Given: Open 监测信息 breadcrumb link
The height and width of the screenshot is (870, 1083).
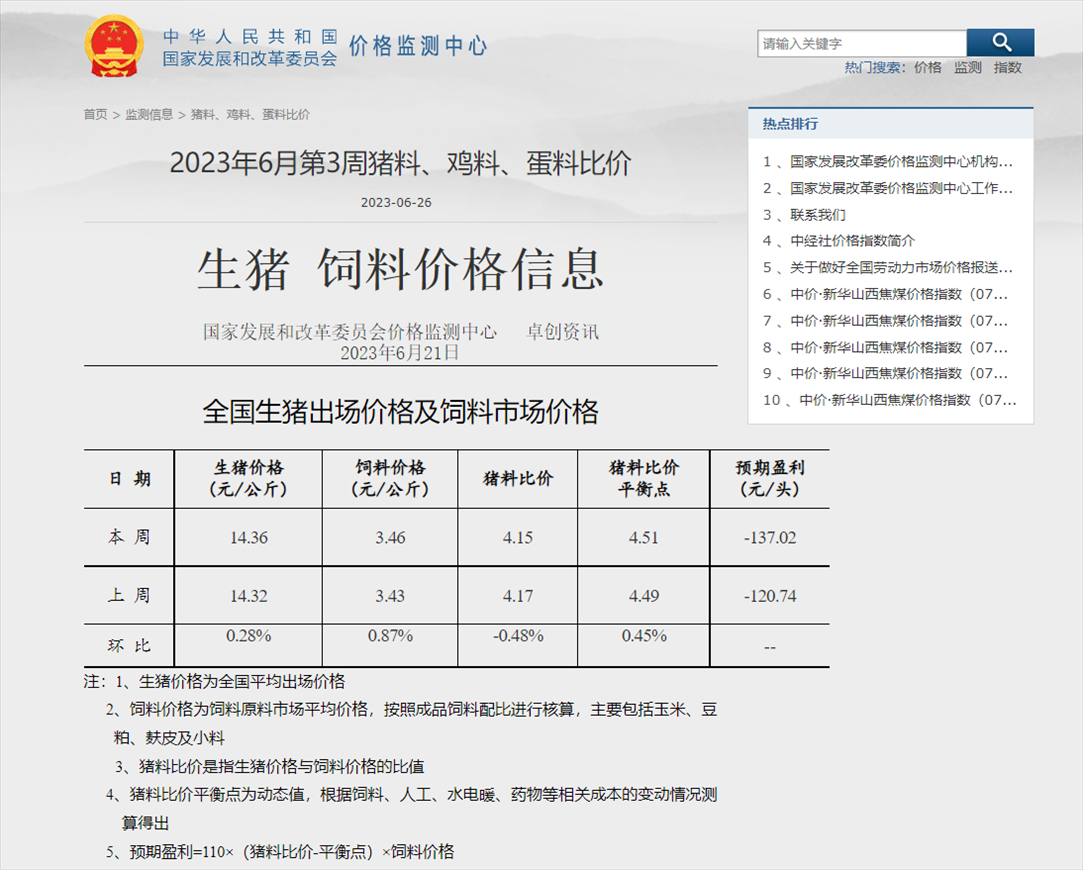Looking at the screenshot, I should click(149, 115).
